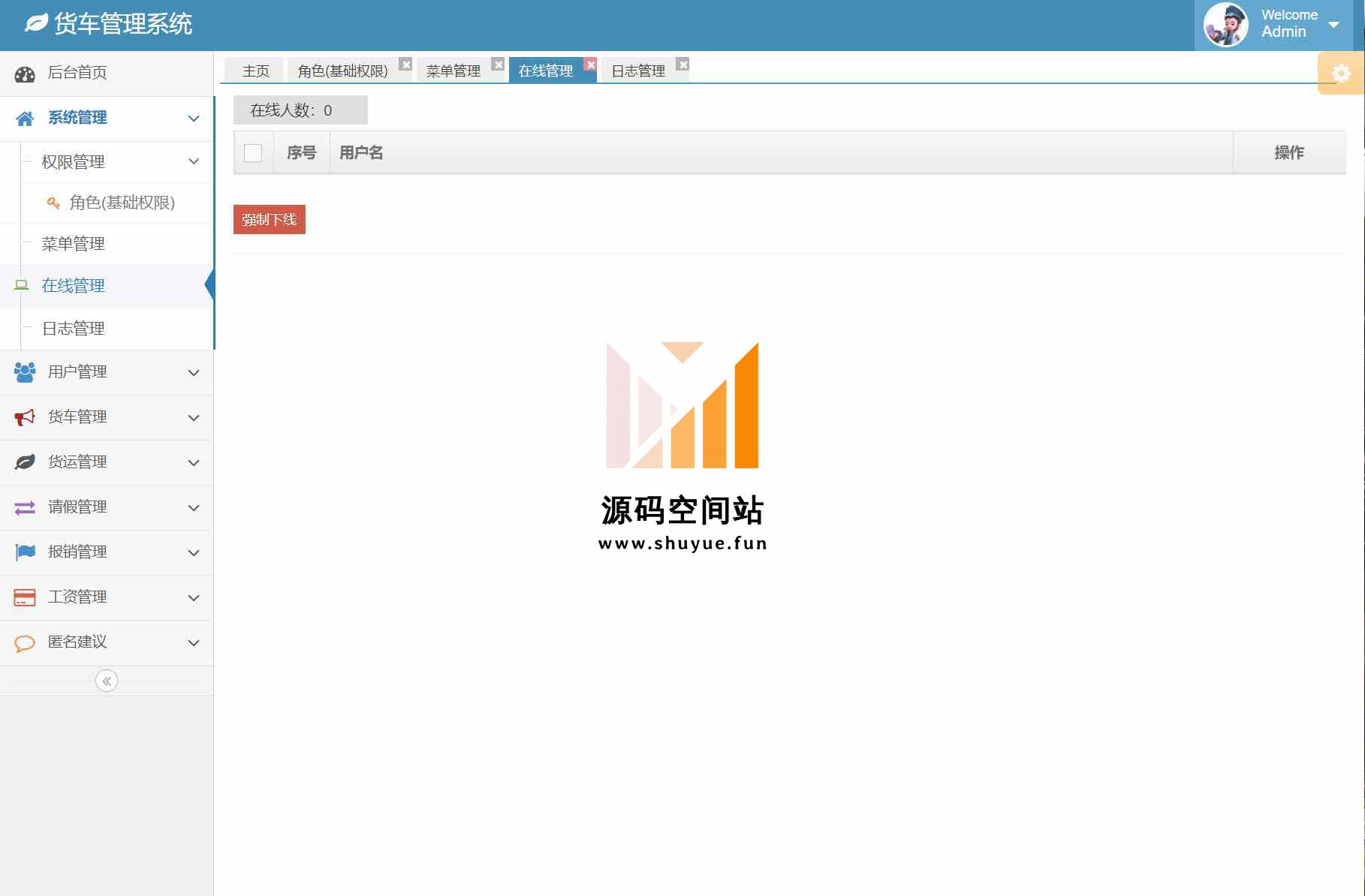Open the Welcome Admin user dropdown
Screen dimensions: 1365x896
click(x=1333, y=25)
